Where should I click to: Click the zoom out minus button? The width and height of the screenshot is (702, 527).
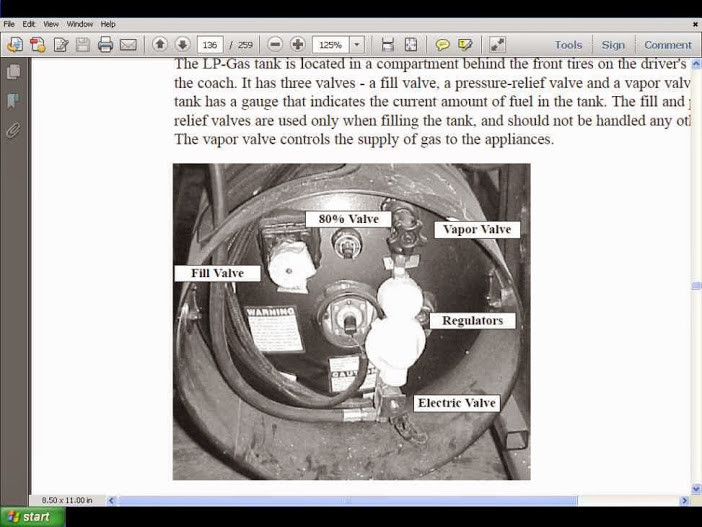[275, 44]
